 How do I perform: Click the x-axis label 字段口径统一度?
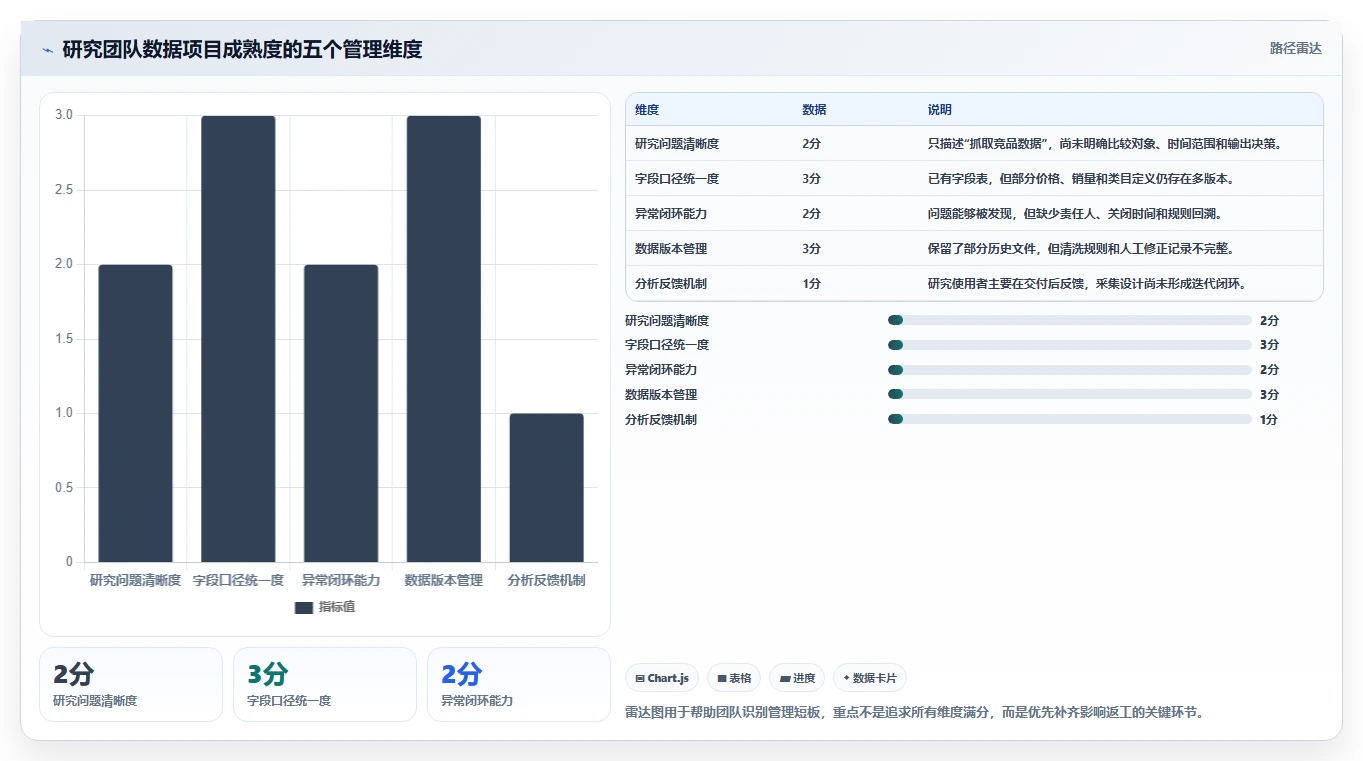238,581
